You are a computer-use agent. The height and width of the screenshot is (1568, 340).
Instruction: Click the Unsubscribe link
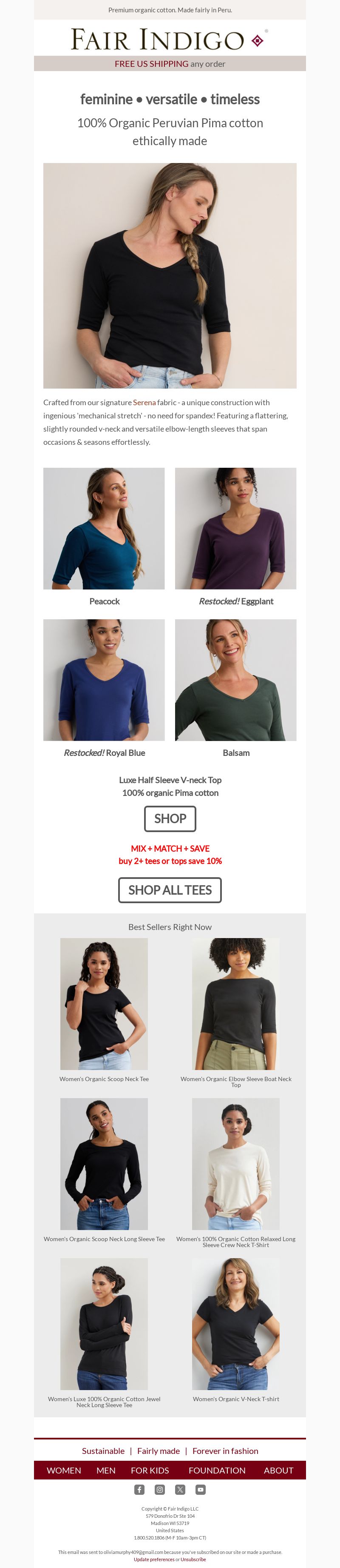pyautogui.click(x=193, y=1559)
